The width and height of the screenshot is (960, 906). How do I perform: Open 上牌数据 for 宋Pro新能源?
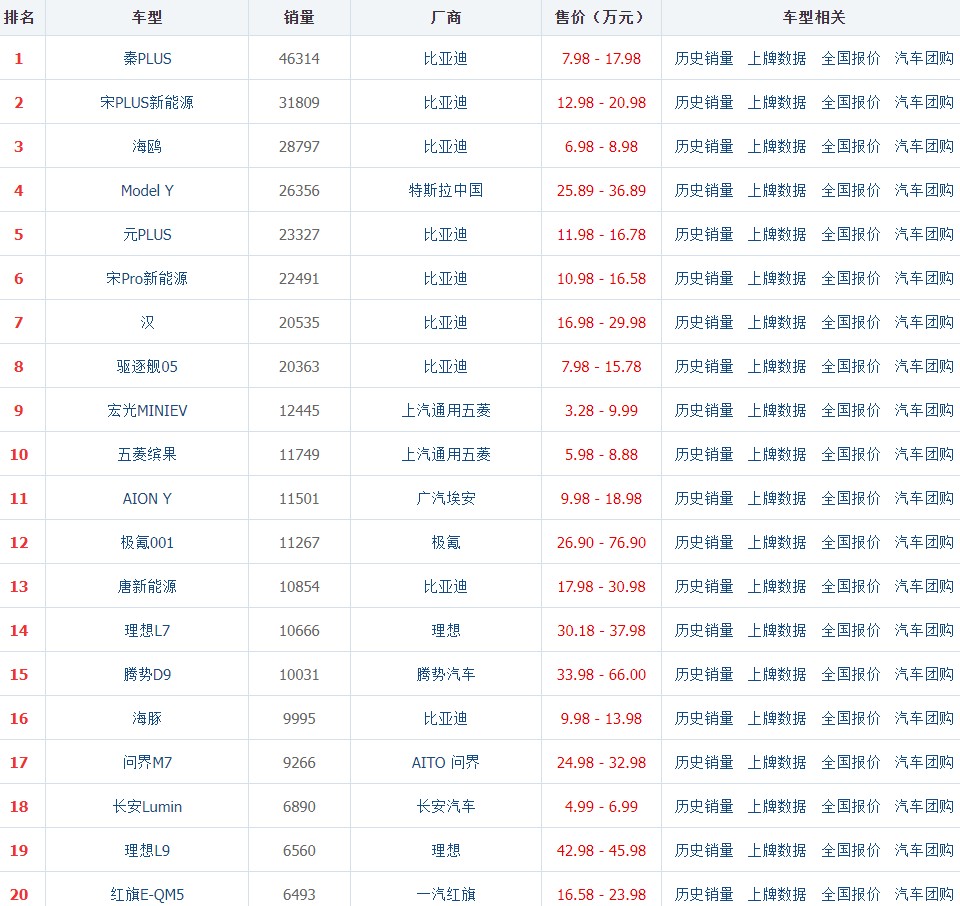click(x=777, y=279)
